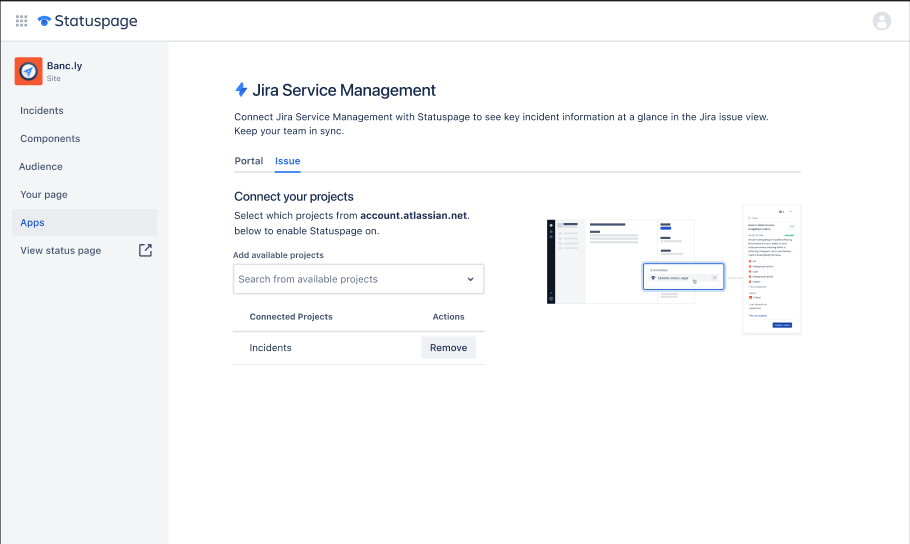This screenshot has width=910, height=544.
Task: Click the Banc.ly site logo icon
Action: click(28, 71)
